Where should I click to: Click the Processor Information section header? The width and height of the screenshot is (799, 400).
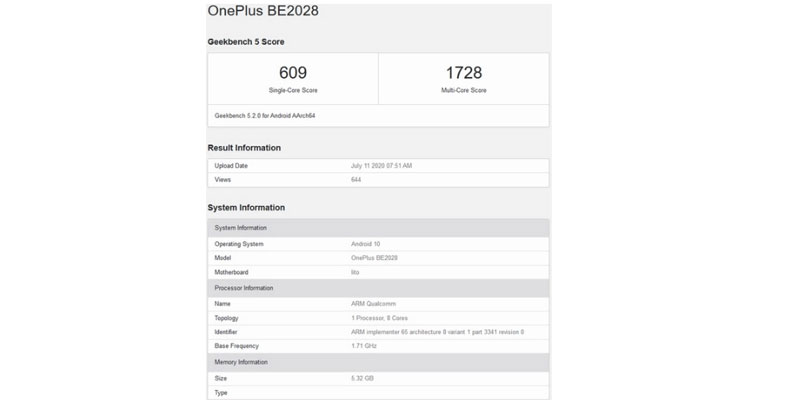(244, 288)
